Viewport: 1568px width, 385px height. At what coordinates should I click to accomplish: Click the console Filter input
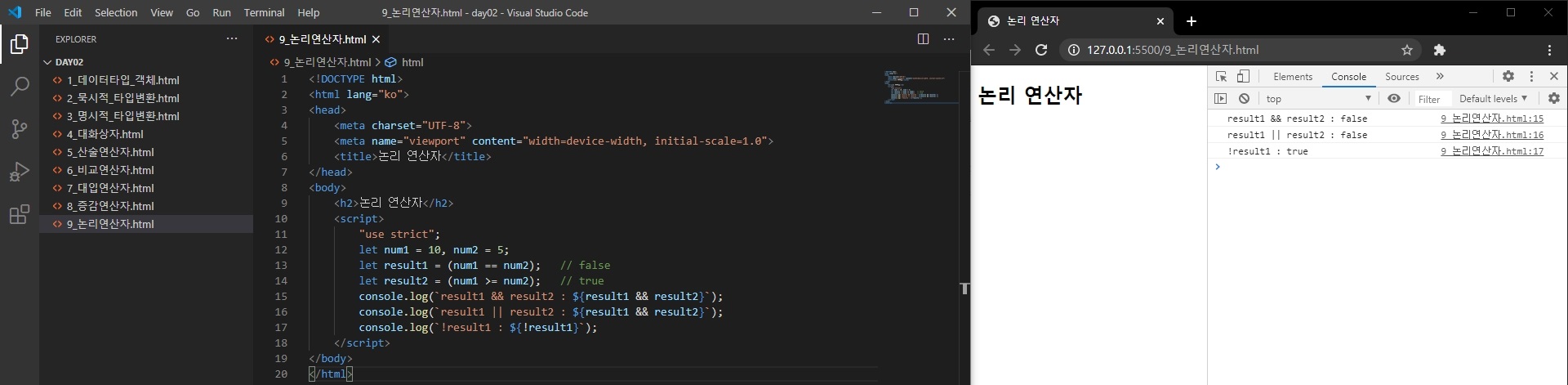click(x=1432, y=99)
